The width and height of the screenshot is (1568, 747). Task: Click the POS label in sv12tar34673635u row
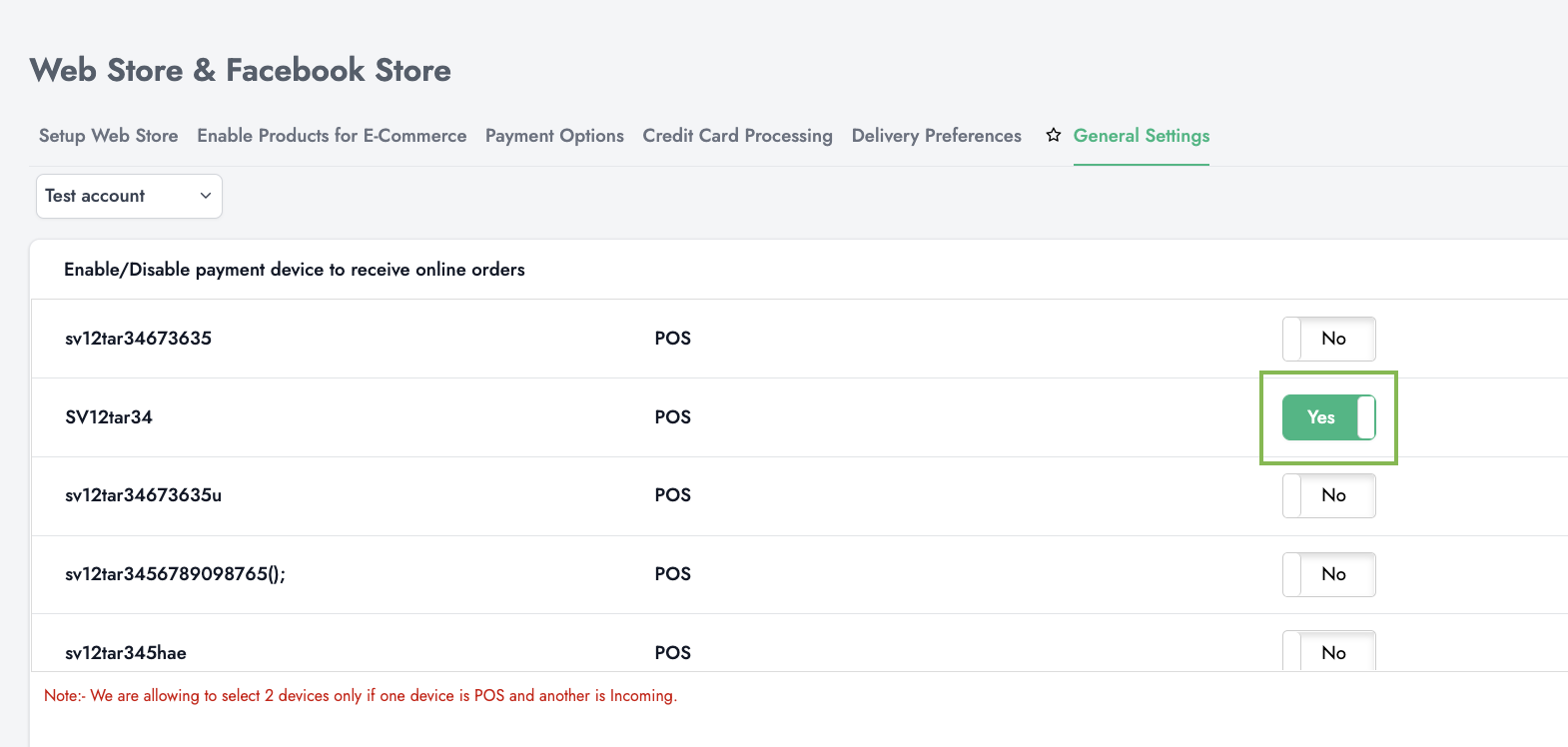[x=672, y=495]
